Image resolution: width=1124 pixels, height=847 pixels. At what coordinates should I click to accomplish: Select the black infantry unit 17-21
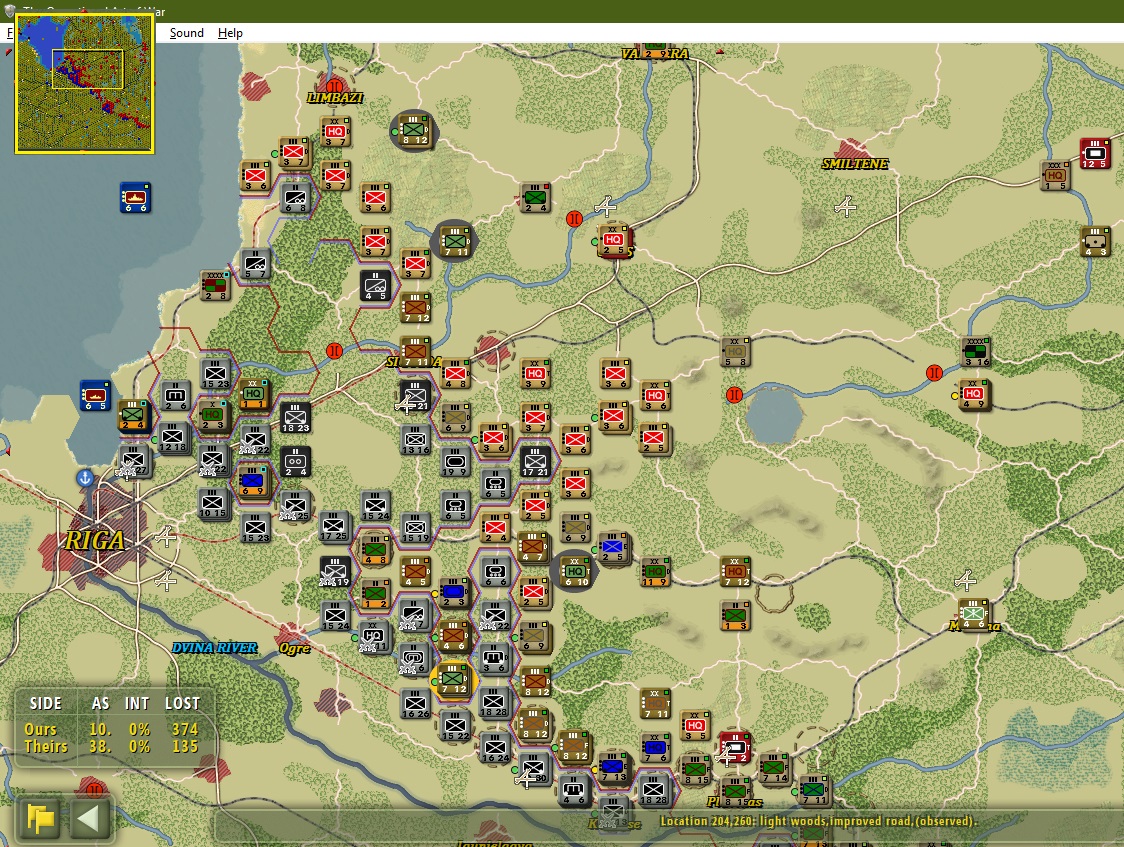pos(535,461)
